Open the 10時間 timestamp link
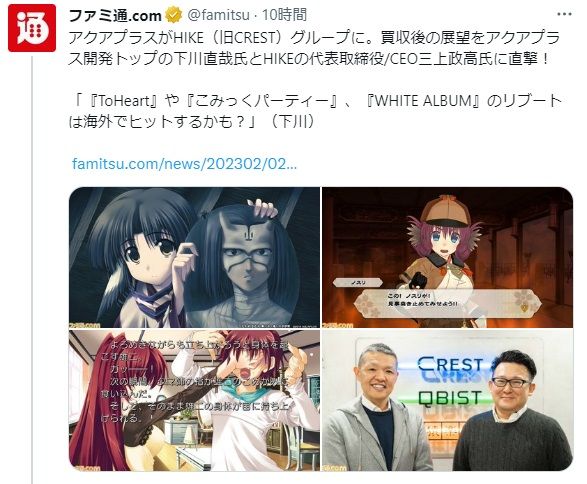 pos(285,15)
